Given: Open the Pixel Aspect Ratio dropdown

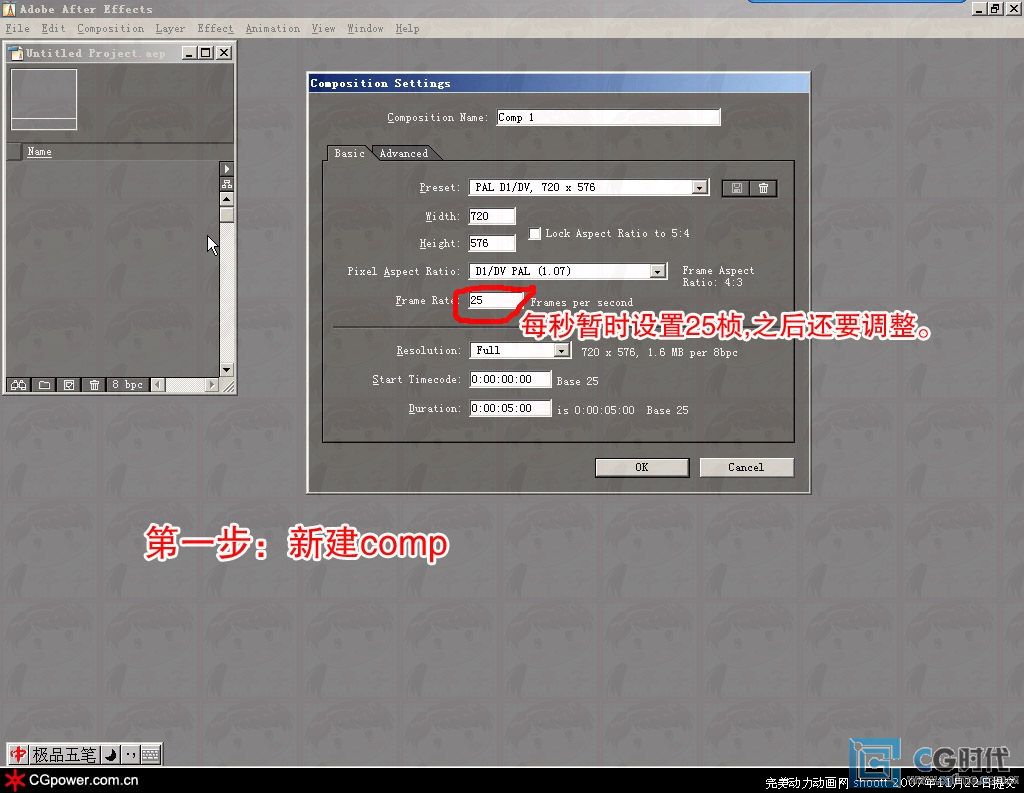Looking at the screenshot, I should tap(658, 271).
